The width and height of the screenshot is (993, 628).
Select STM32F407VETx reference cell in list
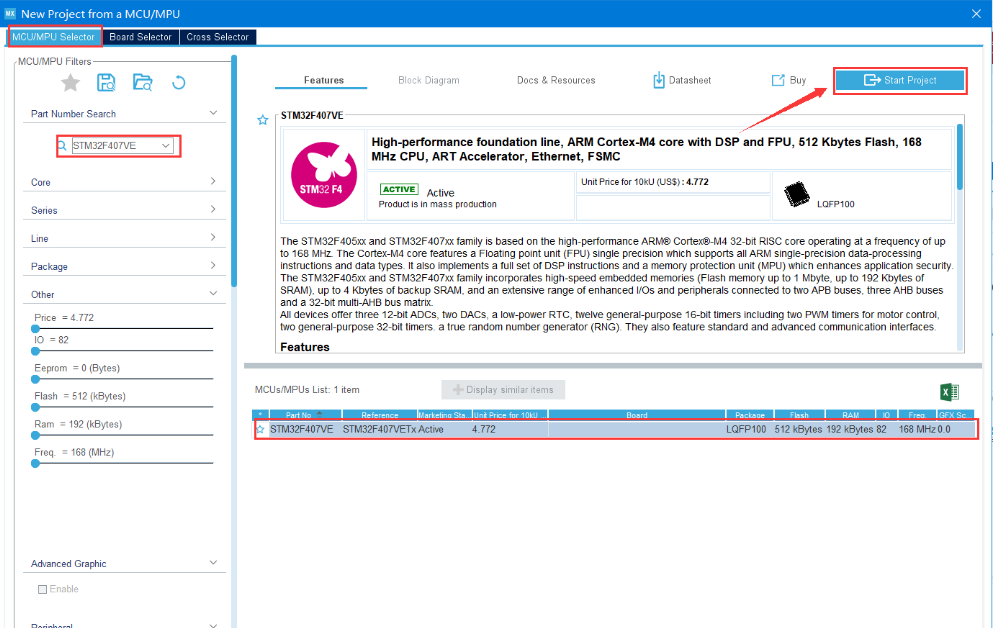(379, 429)
